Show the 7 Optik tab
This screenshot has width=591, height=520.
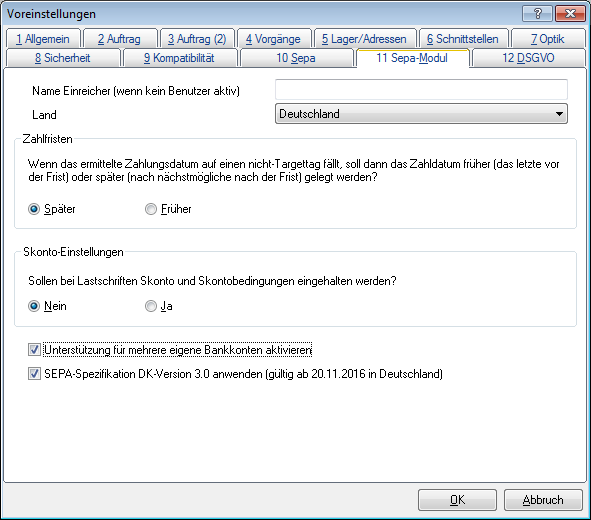[x=548, y=39]
